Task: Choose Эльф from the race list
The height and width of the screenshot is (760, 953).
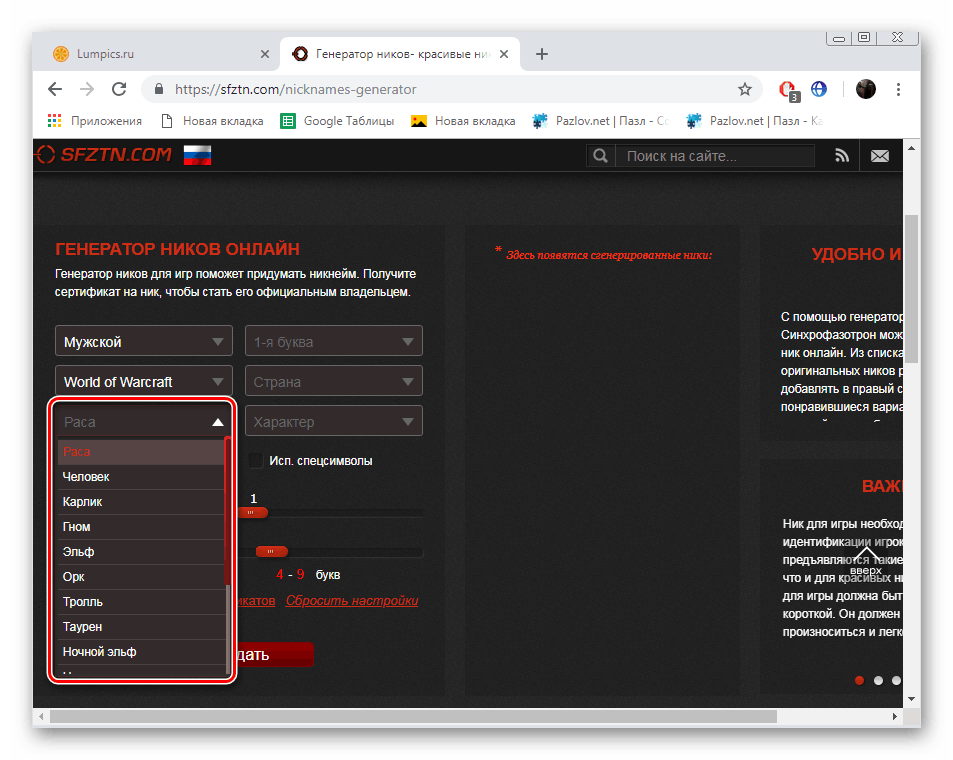Action: click(141, 552)
